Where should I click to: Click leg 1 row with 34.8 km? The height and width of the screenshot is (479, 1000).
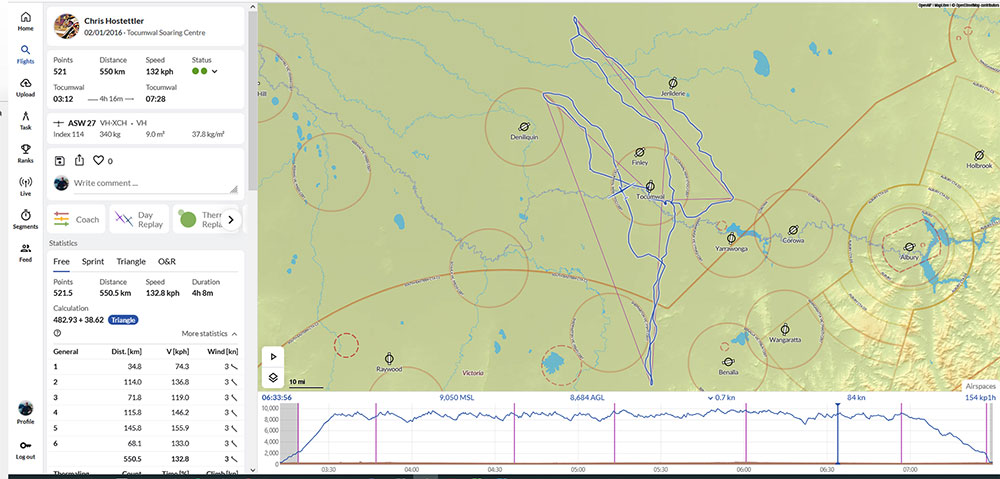(x=145, y=367)
